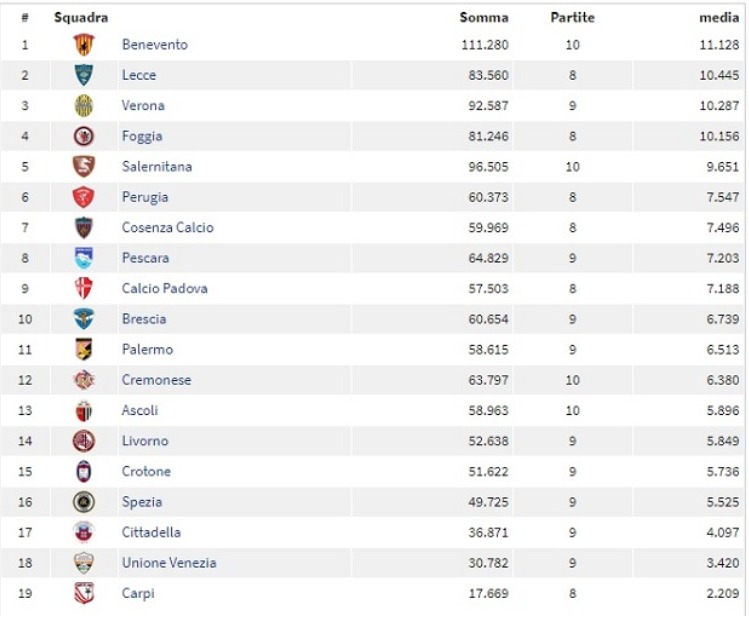The image size is (749, 621).
Task: Follow the Brescia team name link
Action: [x=144, y=319]
